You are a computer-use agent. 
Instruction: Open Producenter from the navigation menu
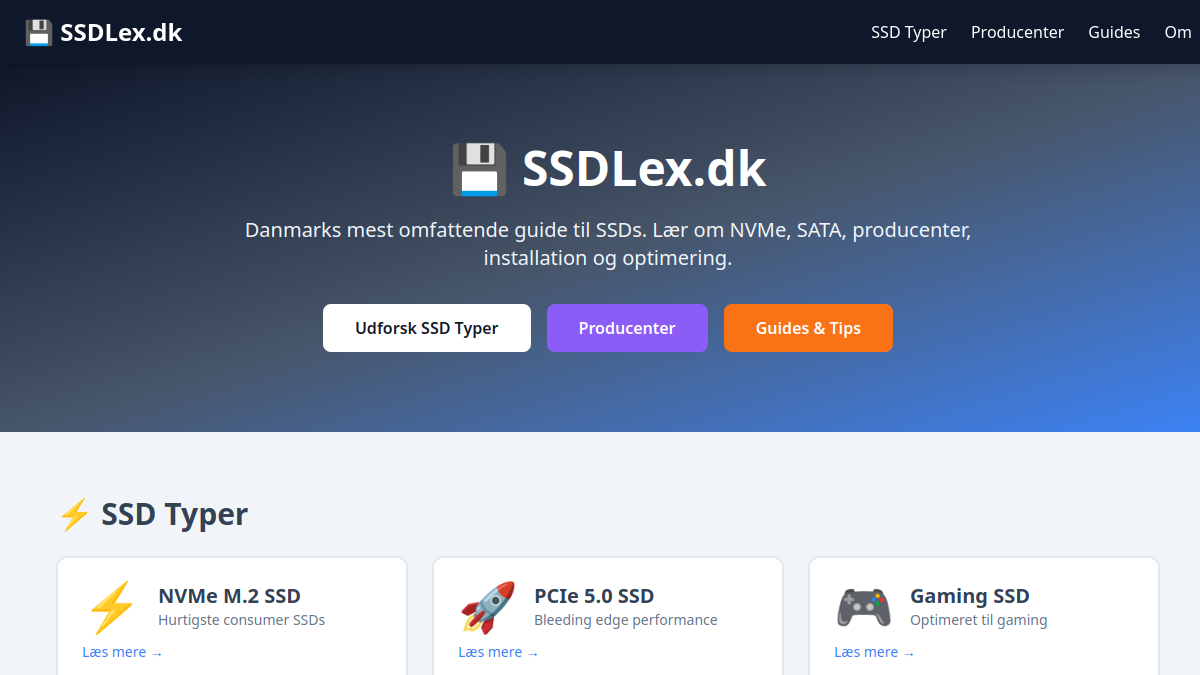pyautogui.click(x=1017, y=32)
